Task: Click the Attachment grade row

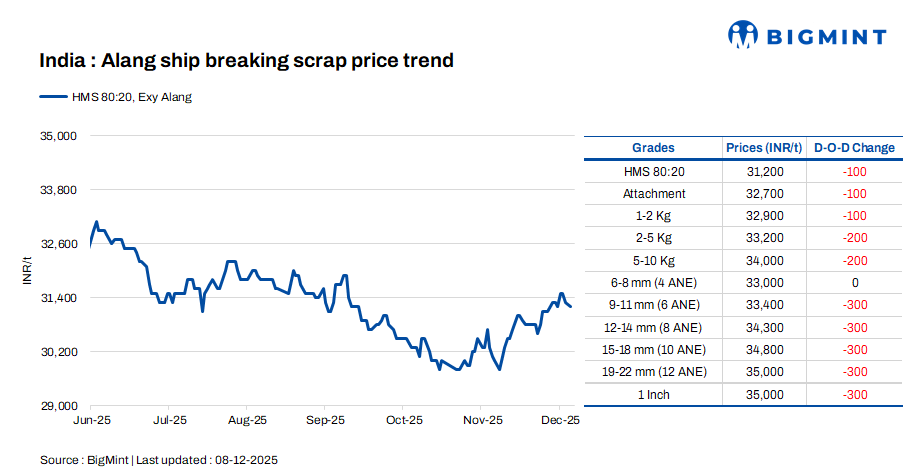Action: pyautogui.click(x=654, y=194)
